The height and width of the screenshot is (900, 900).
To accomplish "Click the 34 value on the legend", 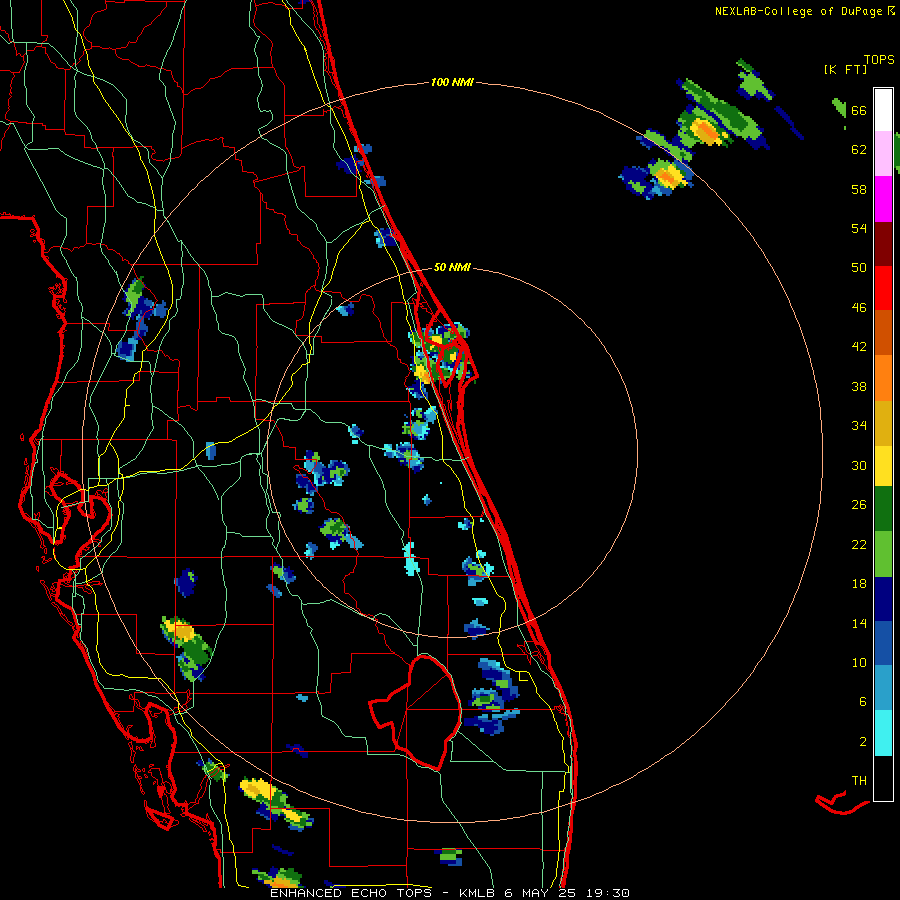I will pyautogui.click(x=859, y=426).
